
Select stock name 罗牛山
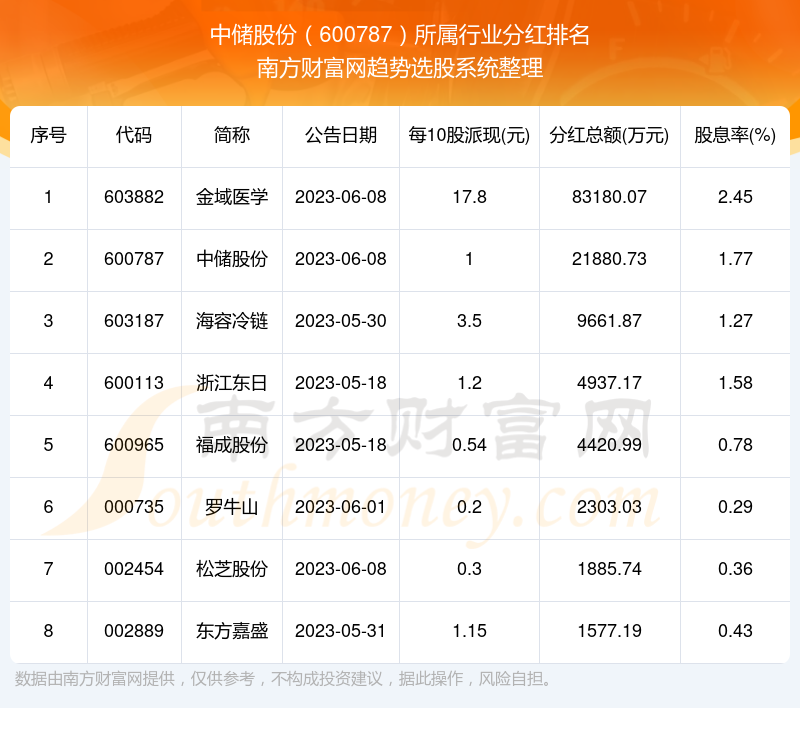click(232, 507)
